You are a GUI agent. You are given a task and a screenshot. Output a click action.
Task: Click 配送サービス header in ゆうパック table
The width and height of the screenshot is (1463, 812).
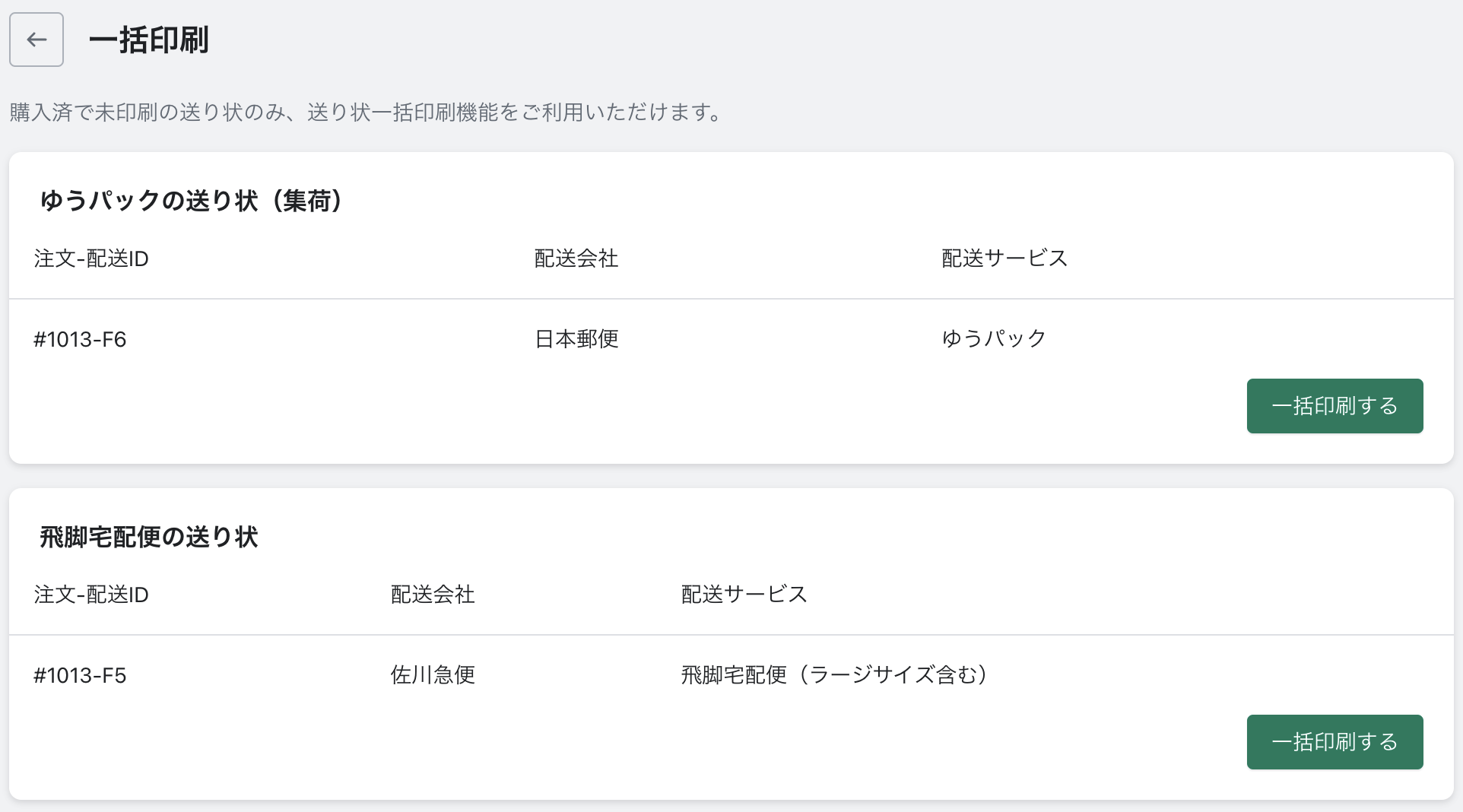[x=1004, y=259]
